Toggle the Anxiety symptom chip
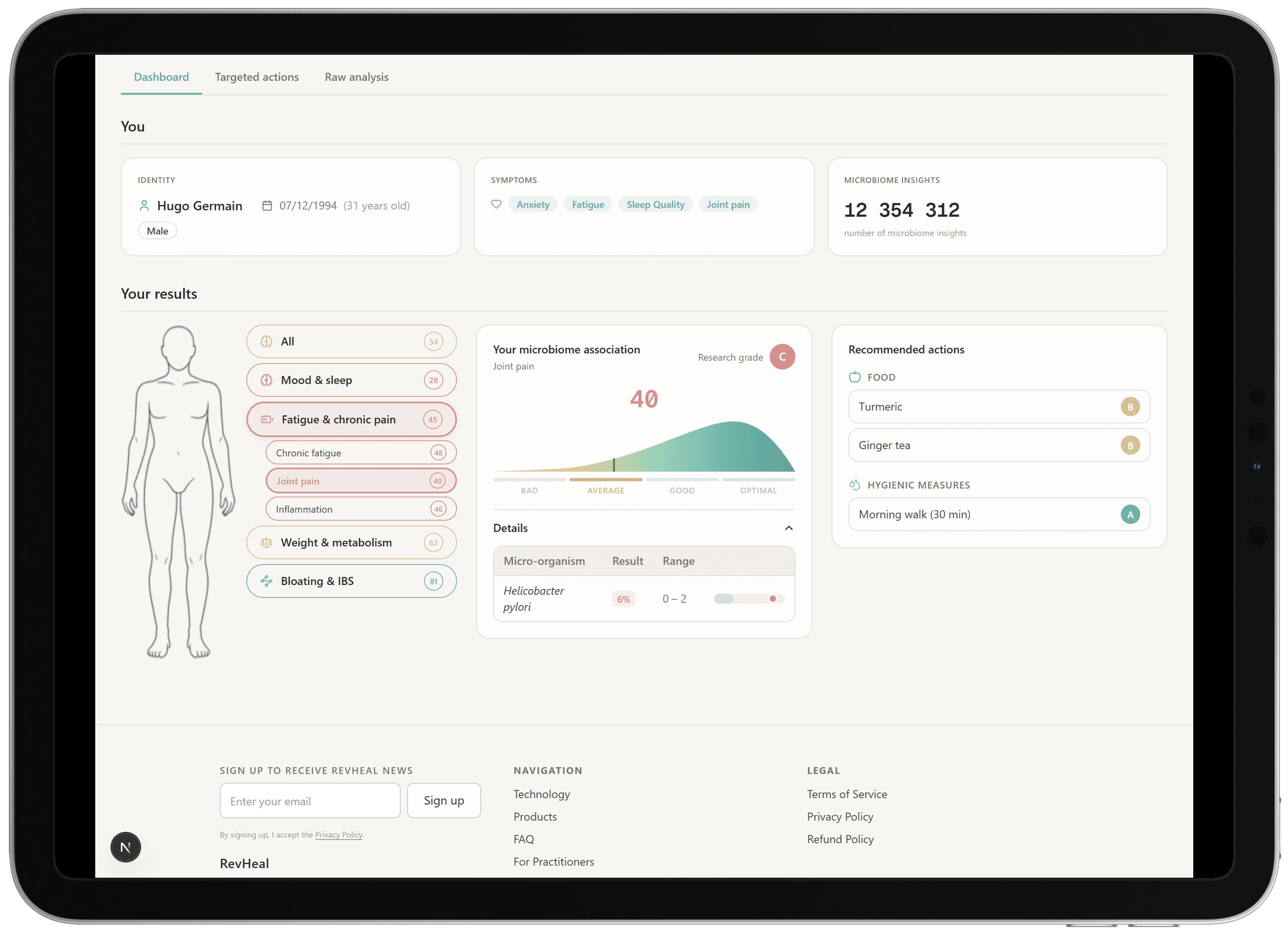Image resolution: width=1288 pixels, height=933 pixels. [x=532, y=204]
